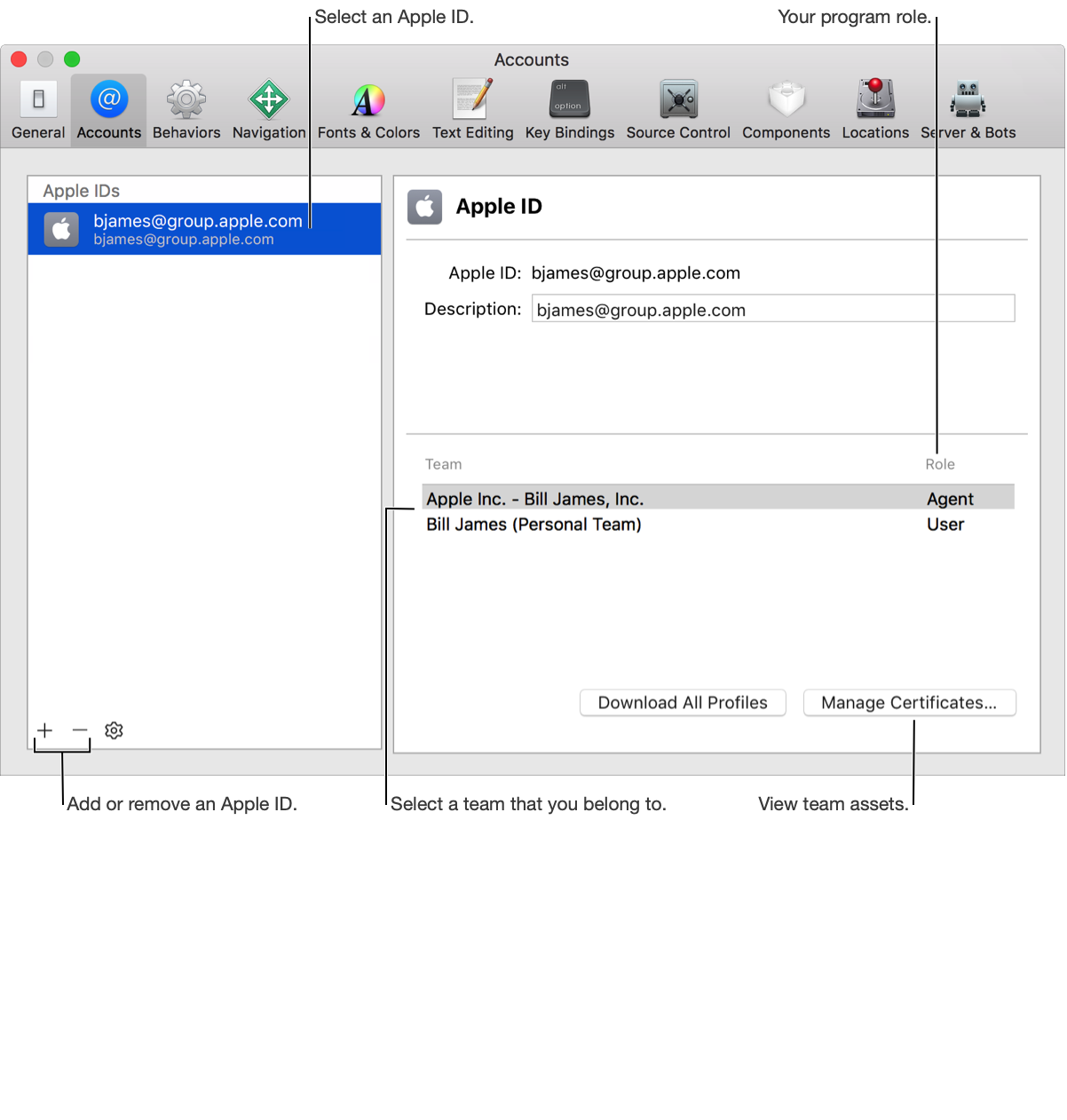Open the Navigation preferences pane
This screenshot has height=1120, width=1067.
269,110
